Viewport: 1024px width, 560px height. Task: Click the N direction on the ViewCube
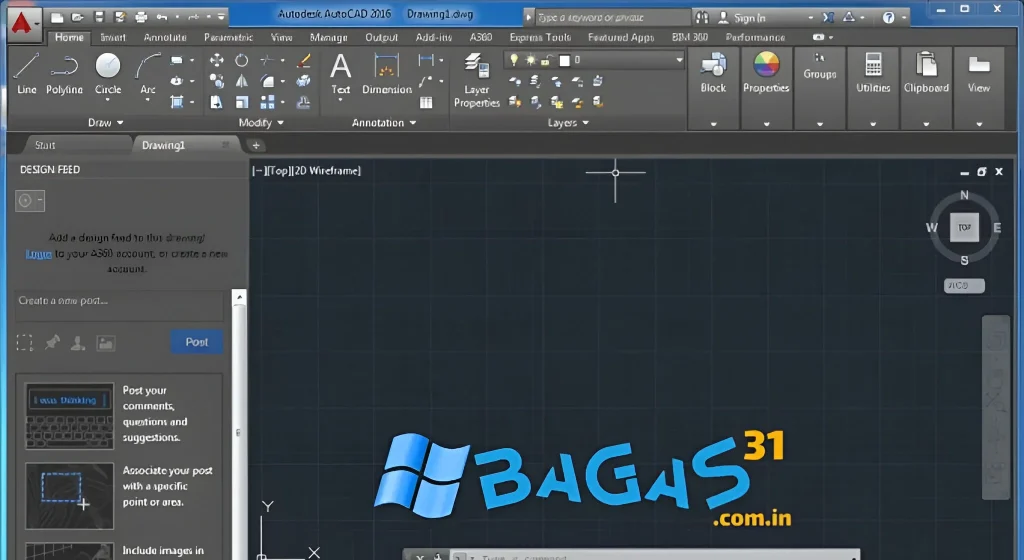(x=965, y=195)
